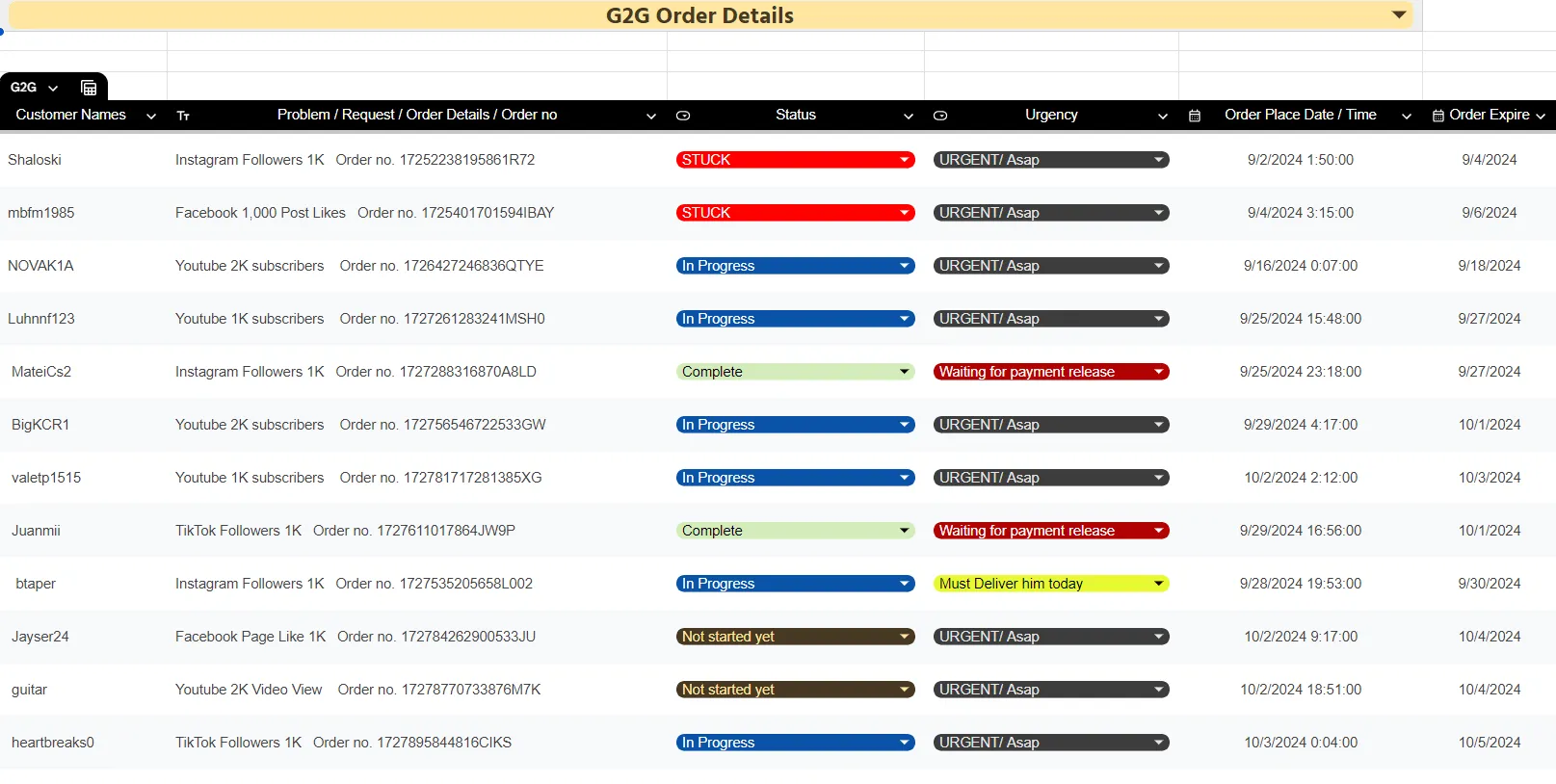Select customer name cell btaper
1556x784 pixels.
pyautogui.click(x=84, y=584)
